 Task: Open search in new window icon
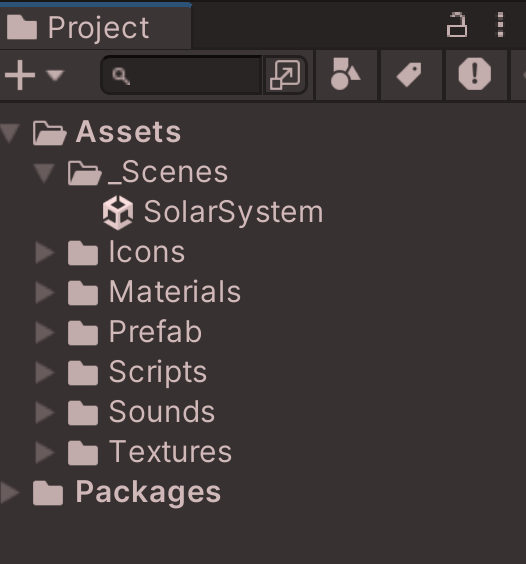(285, 75)
